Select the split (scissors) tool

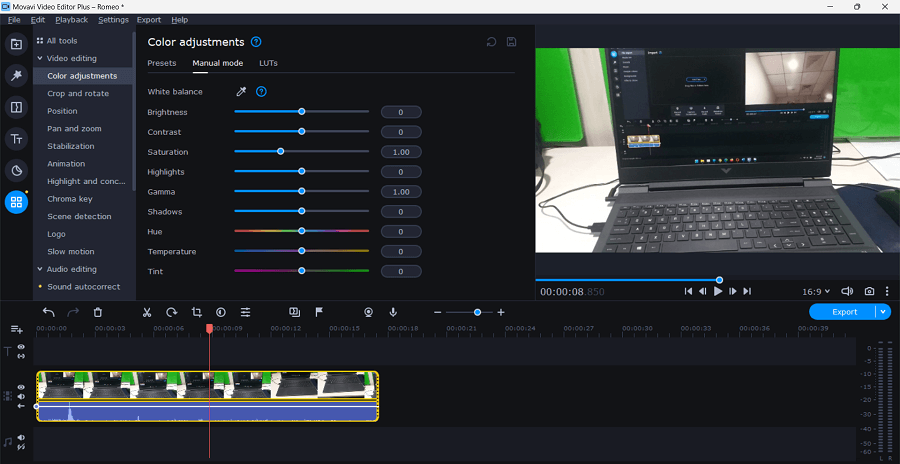147,312
